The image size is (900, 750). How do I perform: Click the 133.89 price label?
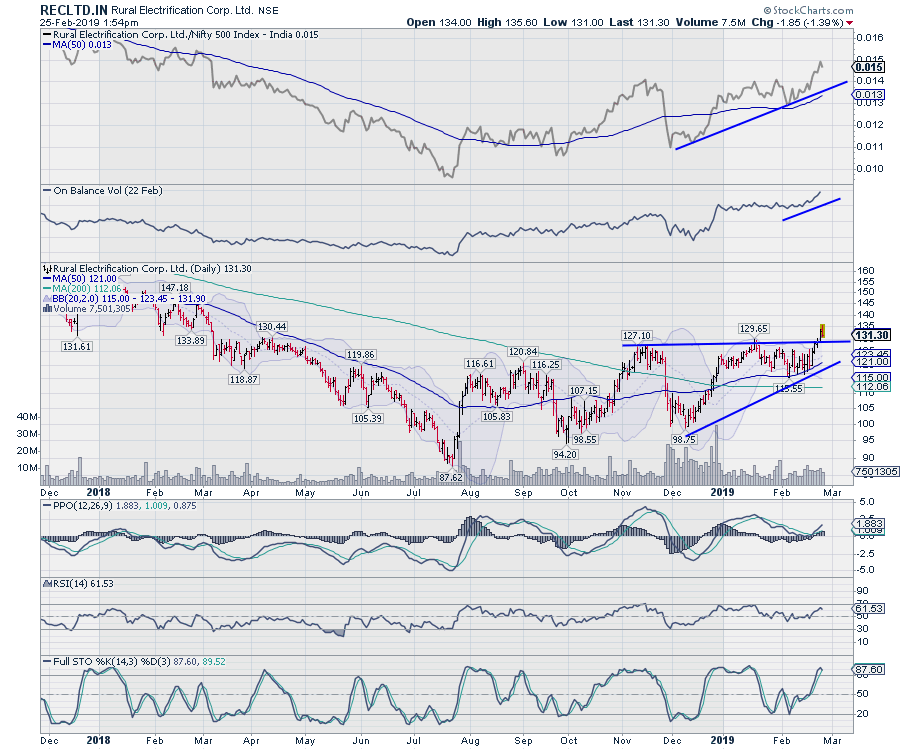[191, 340]
